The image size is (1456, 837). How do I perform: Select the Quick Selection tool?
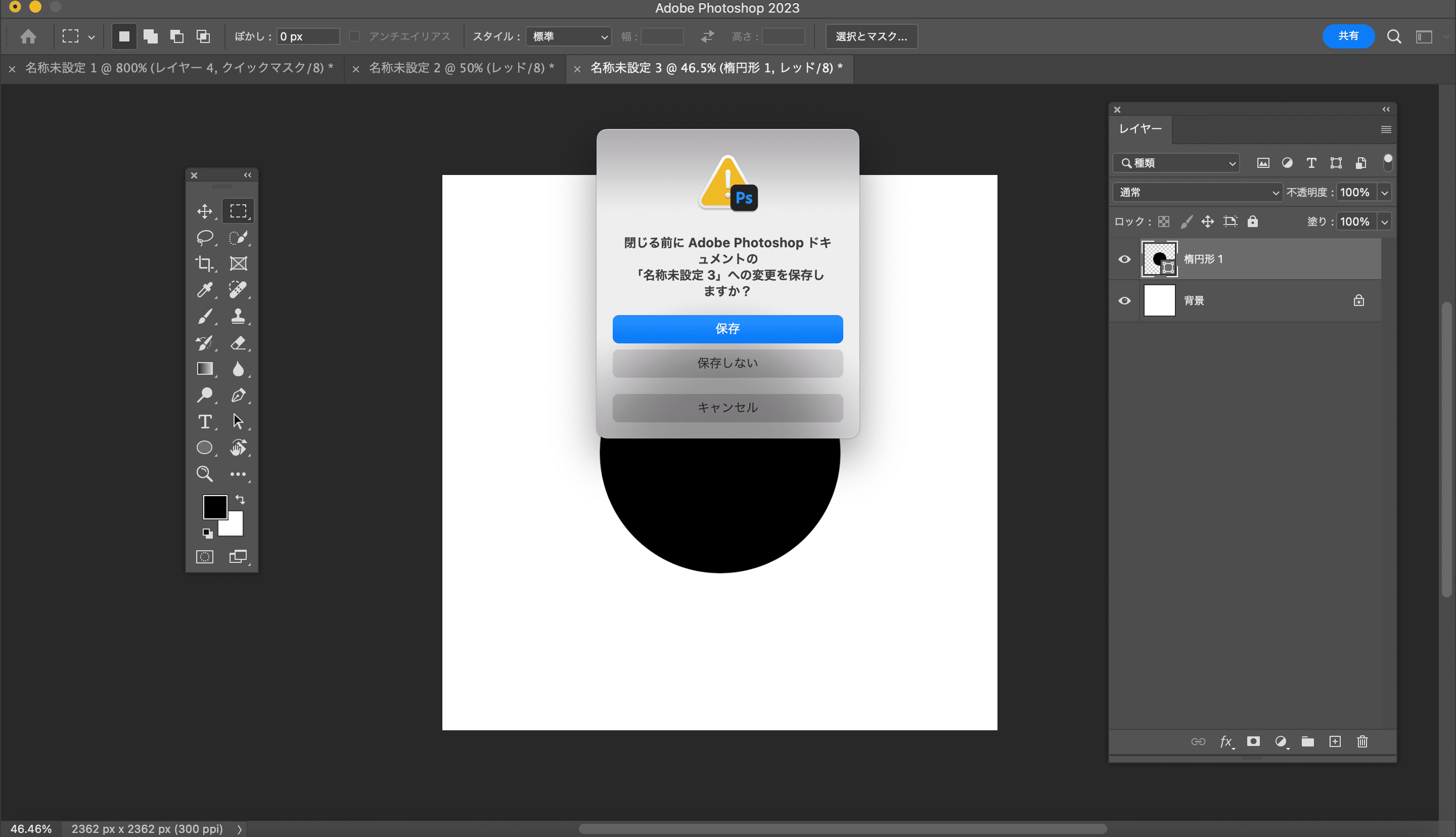238,237
